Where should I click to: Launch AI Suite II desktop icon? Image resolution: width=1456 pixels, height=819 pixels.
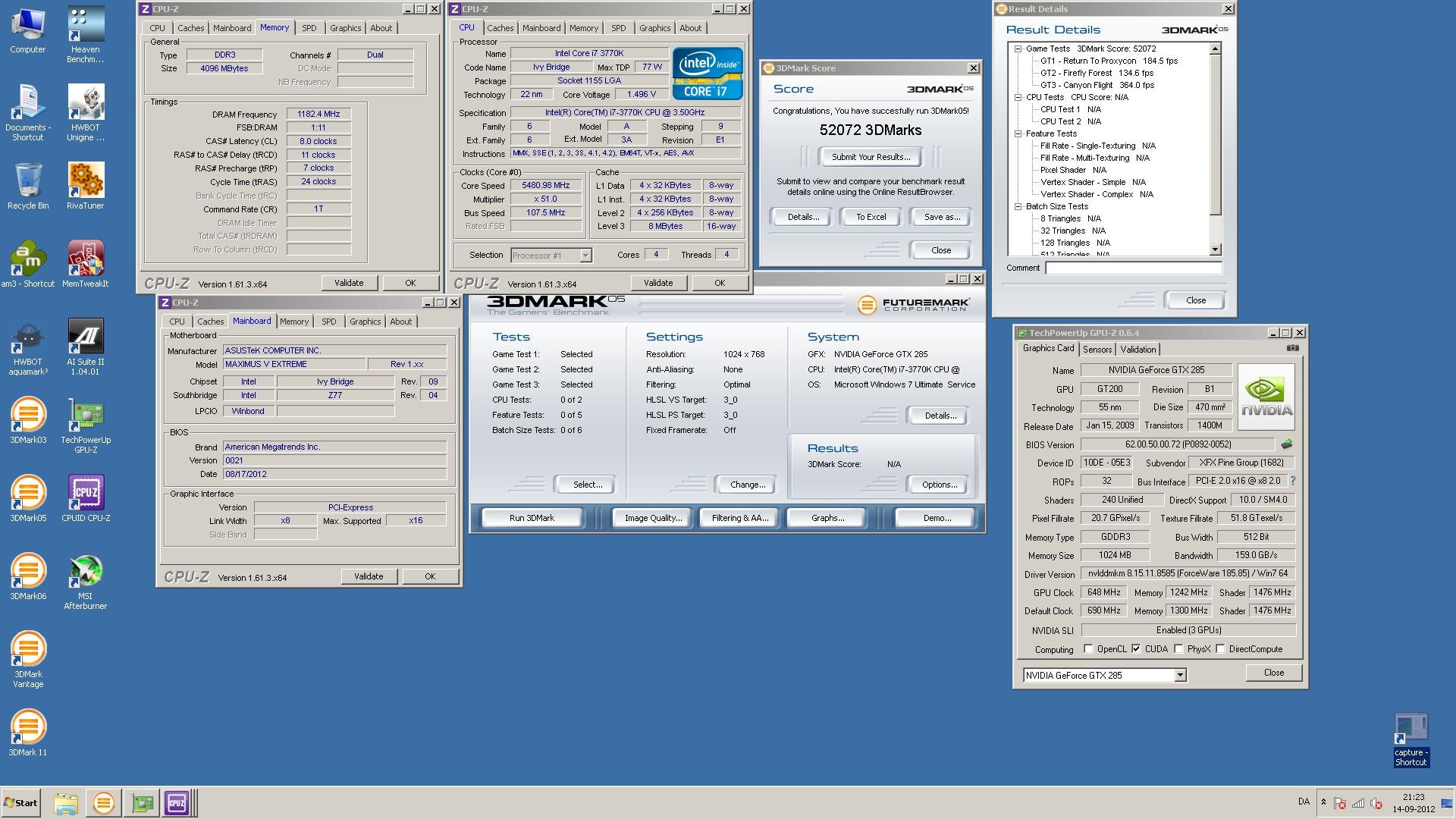[85, 347]
